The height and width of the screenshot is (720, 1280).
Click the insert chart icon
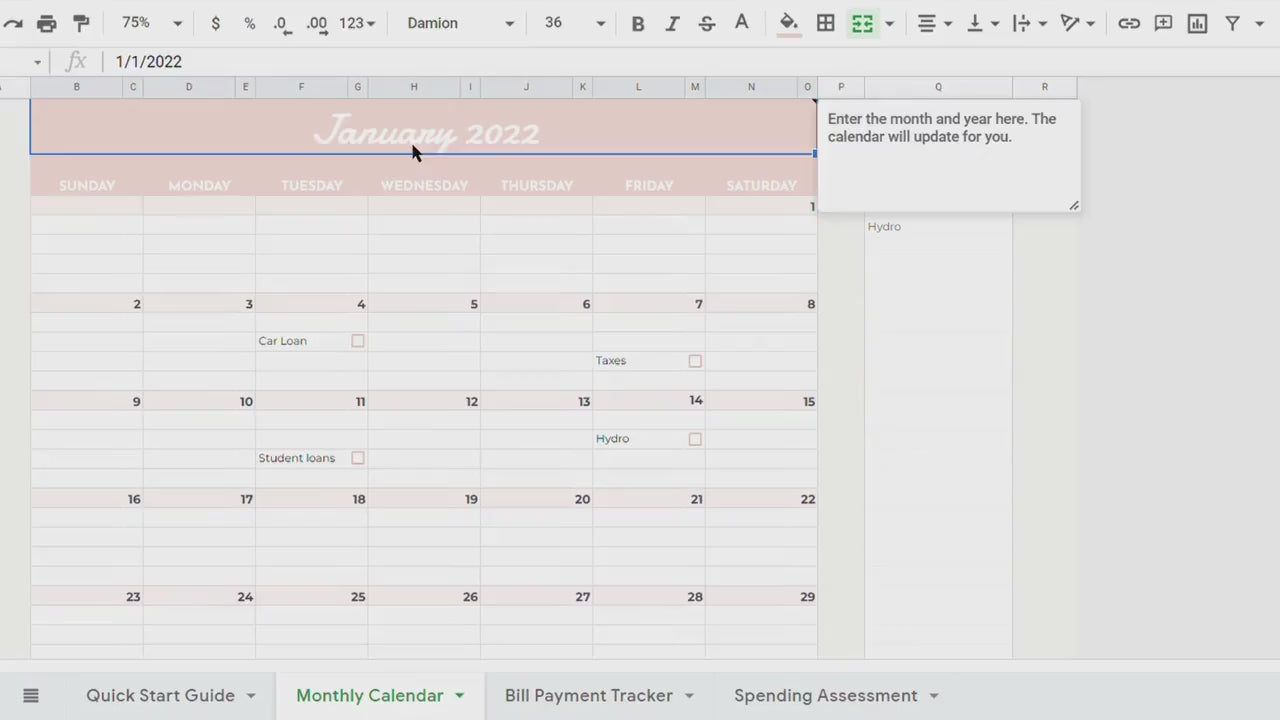point(1197,23)
